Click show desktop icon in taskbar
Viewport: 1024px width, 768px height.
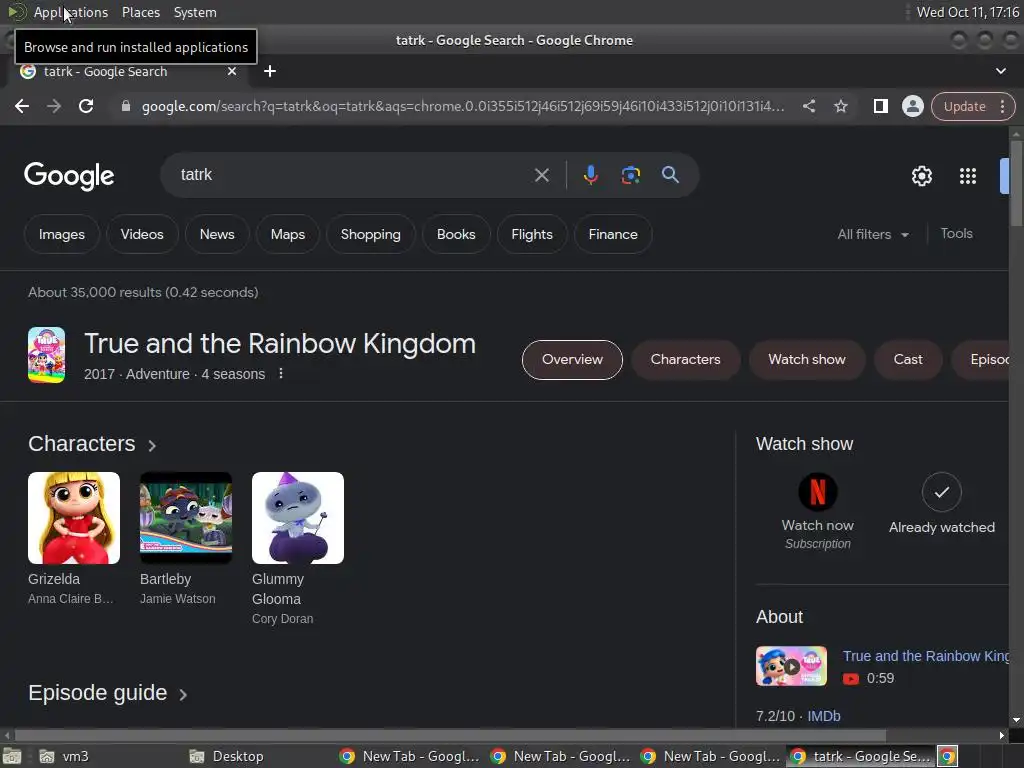tap(11, 756)
